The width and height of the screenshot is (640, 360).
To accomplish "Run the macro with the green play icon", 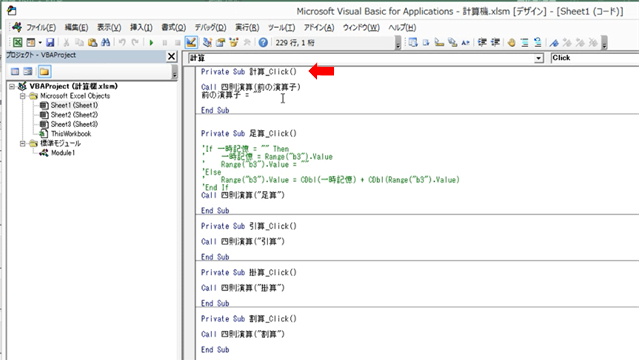I will pos(151,42).
